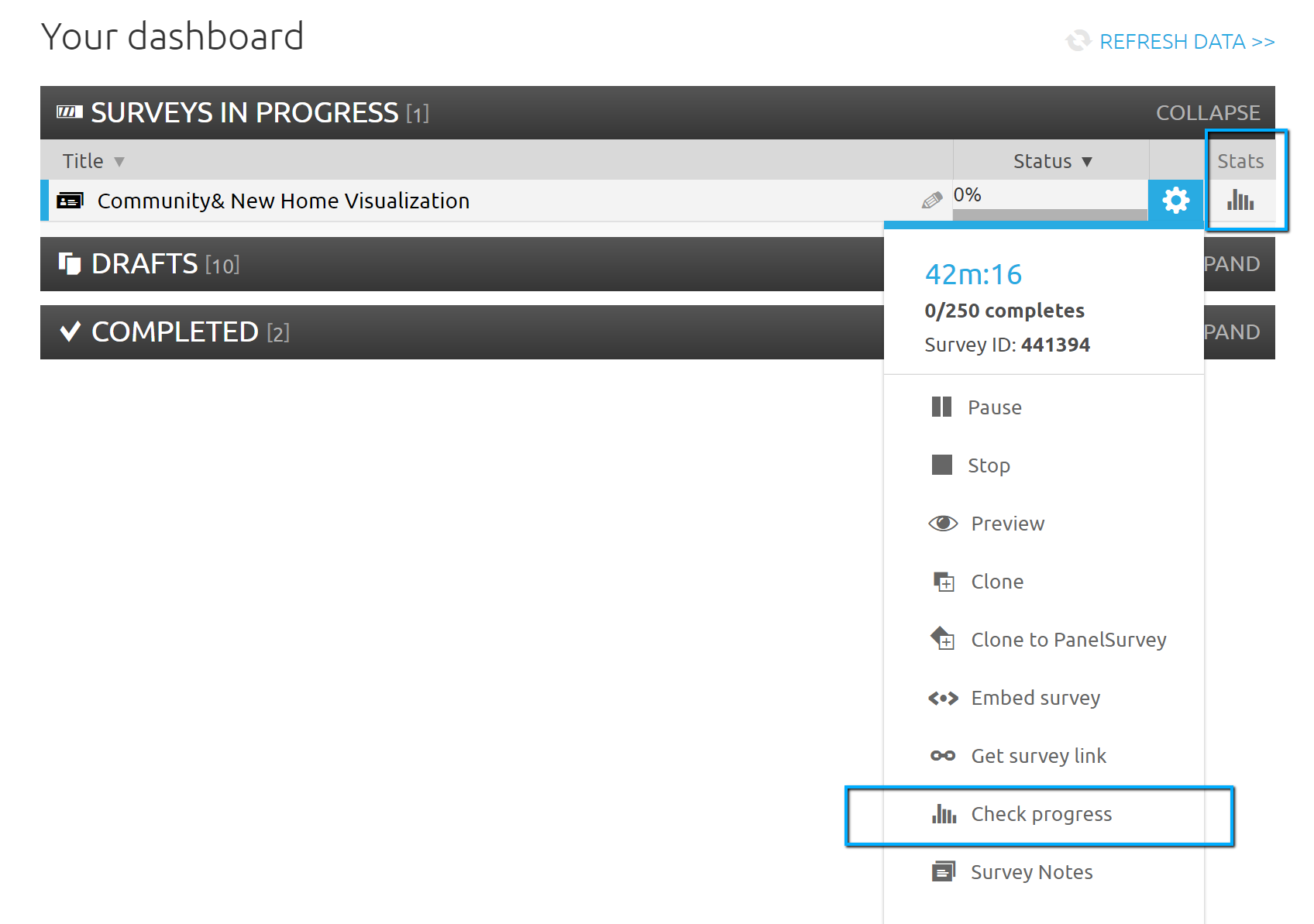The height and width of the screenshot is (924, 1314).
Task: Select Check progress in the menu
Action: [x=1041, y=814]
